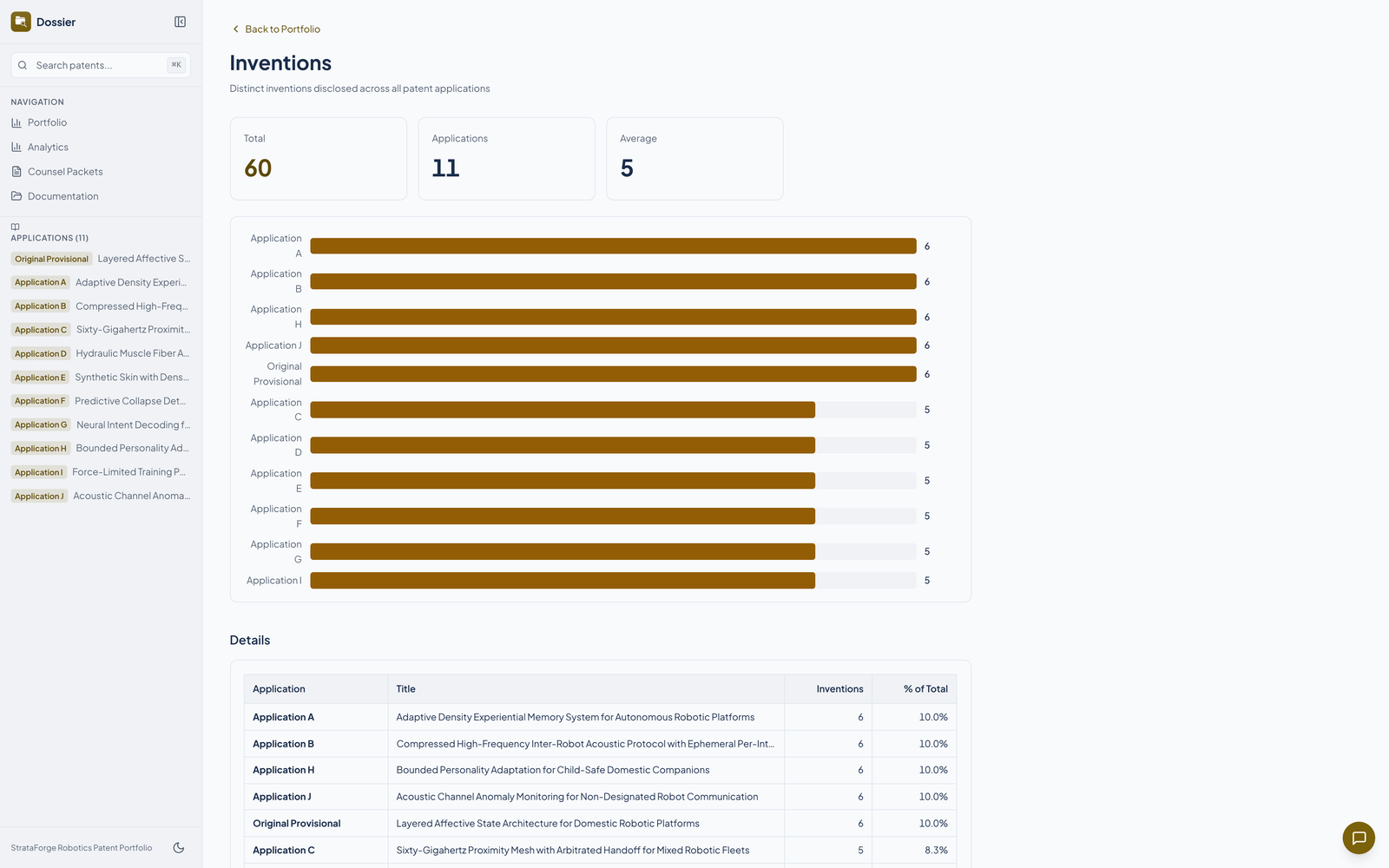Open the chat bubble button
1389x868 pixels.
pos(1359,838)
